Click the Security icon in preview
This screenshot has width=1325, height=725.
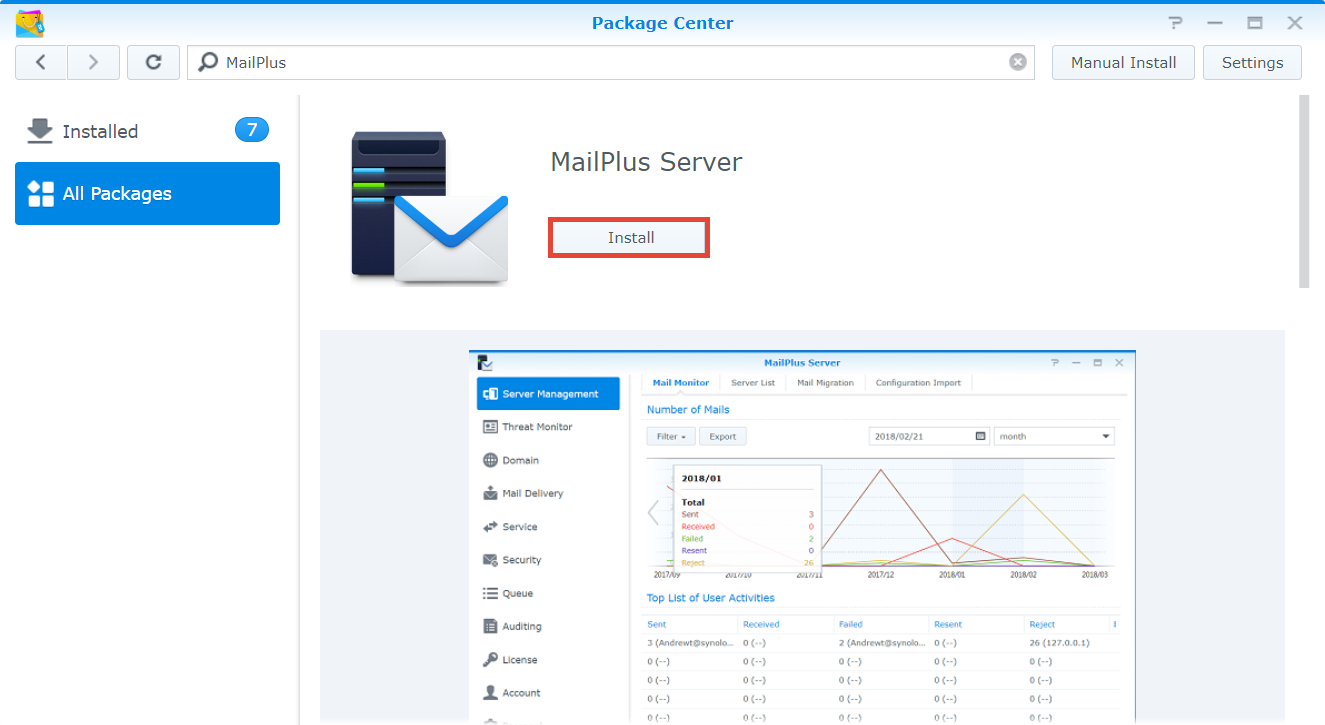point(490,560)
